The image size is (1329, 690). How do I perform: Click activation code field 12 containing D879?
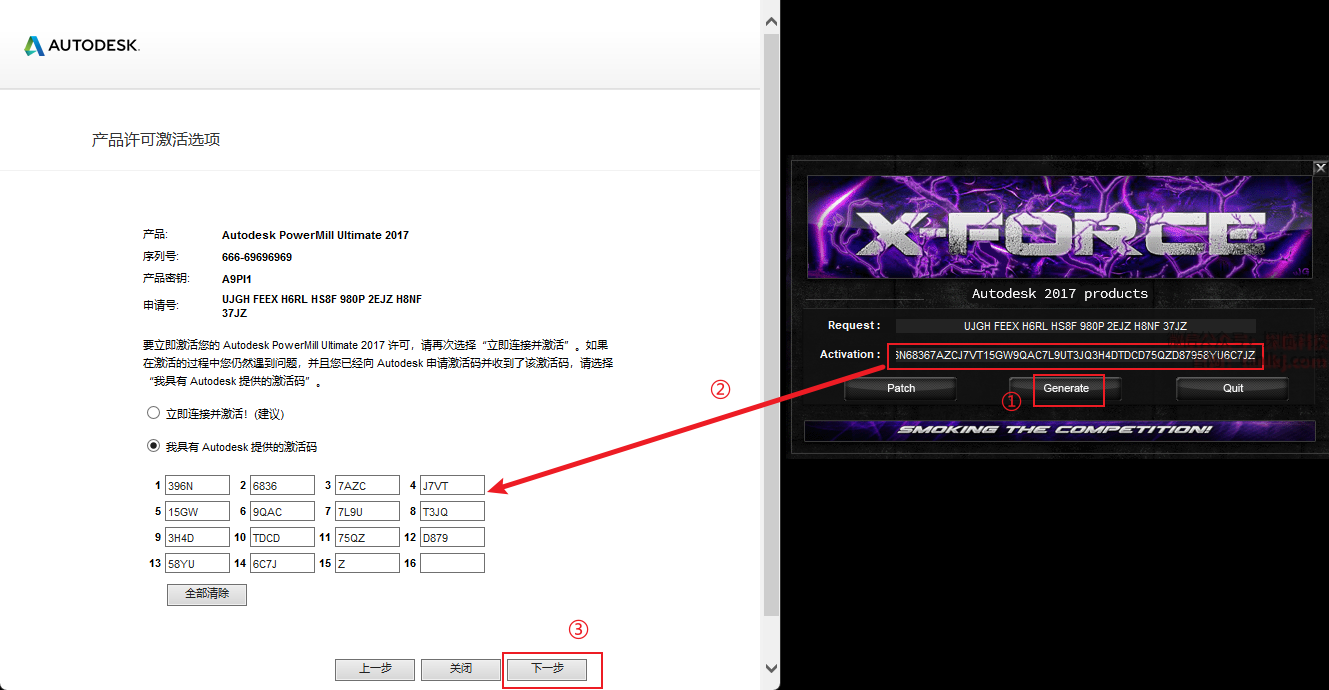[x=452, y=537]
